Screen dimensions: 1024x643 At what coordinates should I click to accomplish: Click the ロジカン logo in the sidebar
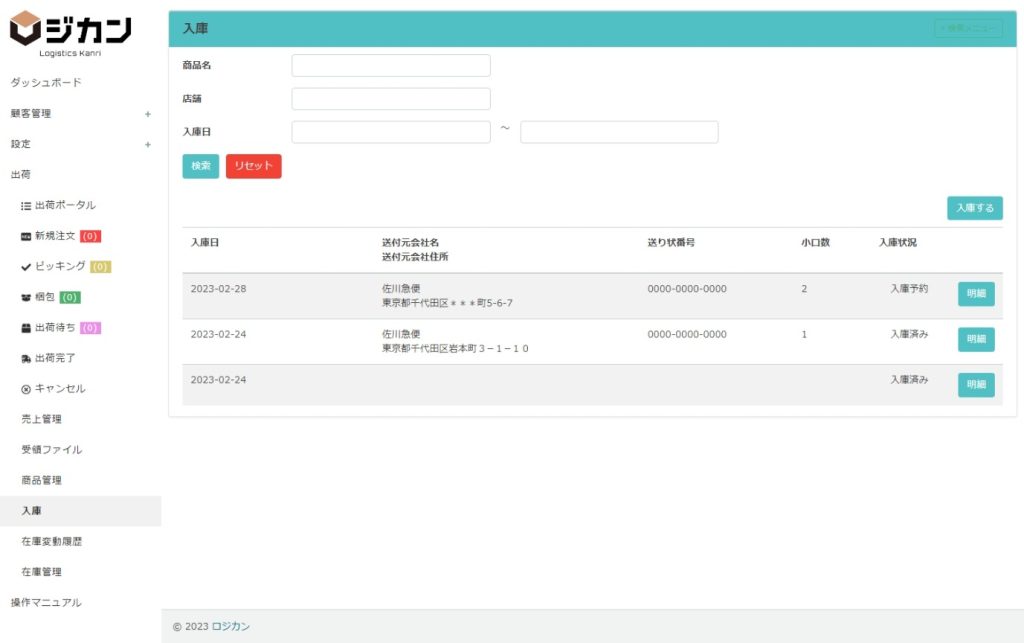[70, 32]
